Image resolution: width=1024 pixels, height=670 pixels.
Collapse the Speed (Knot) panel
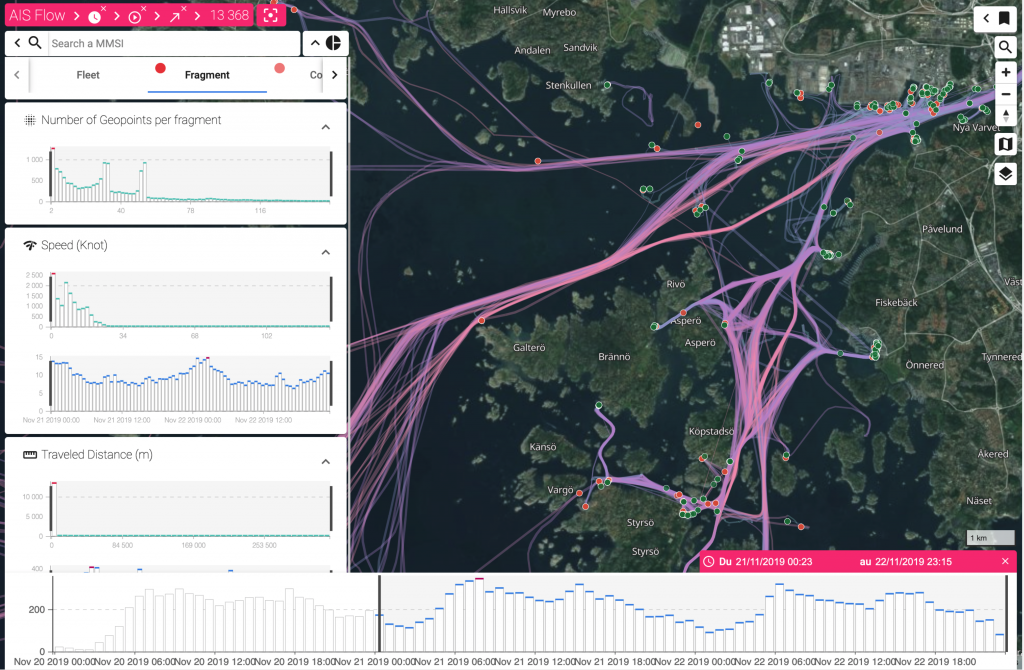tap(326, 252)
